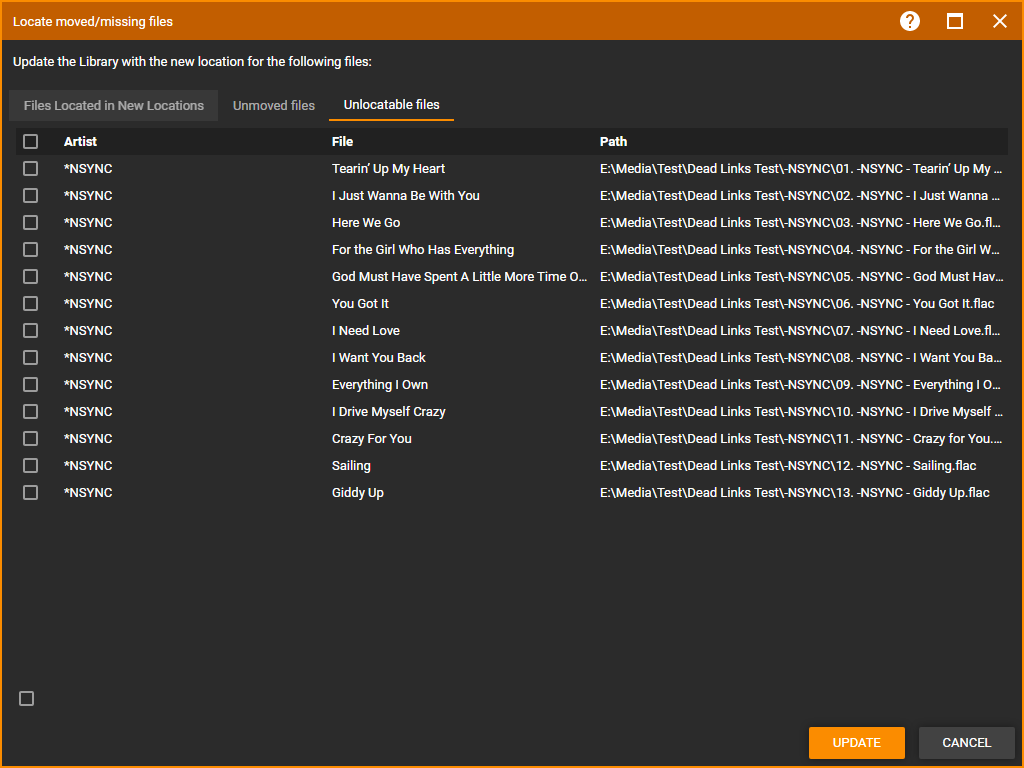Select the Unlocatable files tab
This screenshot has width=1024, height=768.
[x=391, y=105]
